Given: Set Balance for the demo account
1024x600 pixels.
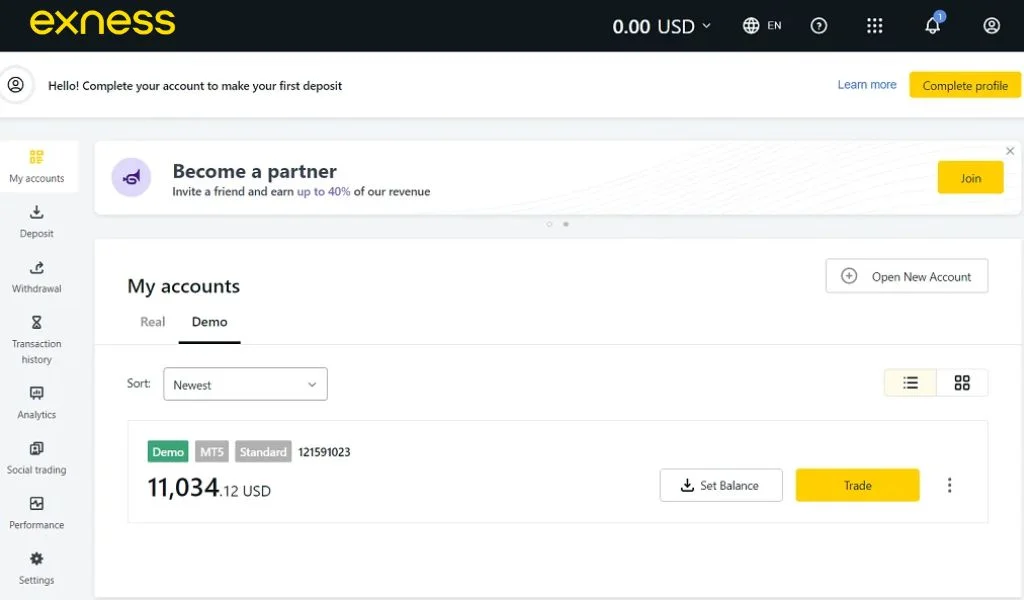Looking at the screenshot, I should point(721,485).
